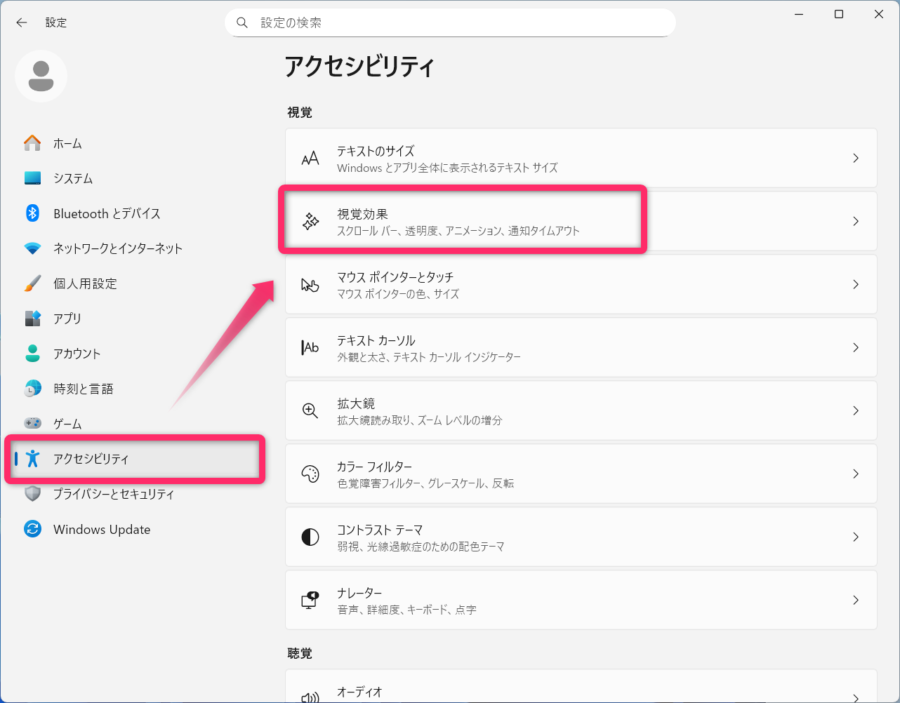Click the ネットワークとインターネット globe icon
900x703 pixels.
(31, 248)
